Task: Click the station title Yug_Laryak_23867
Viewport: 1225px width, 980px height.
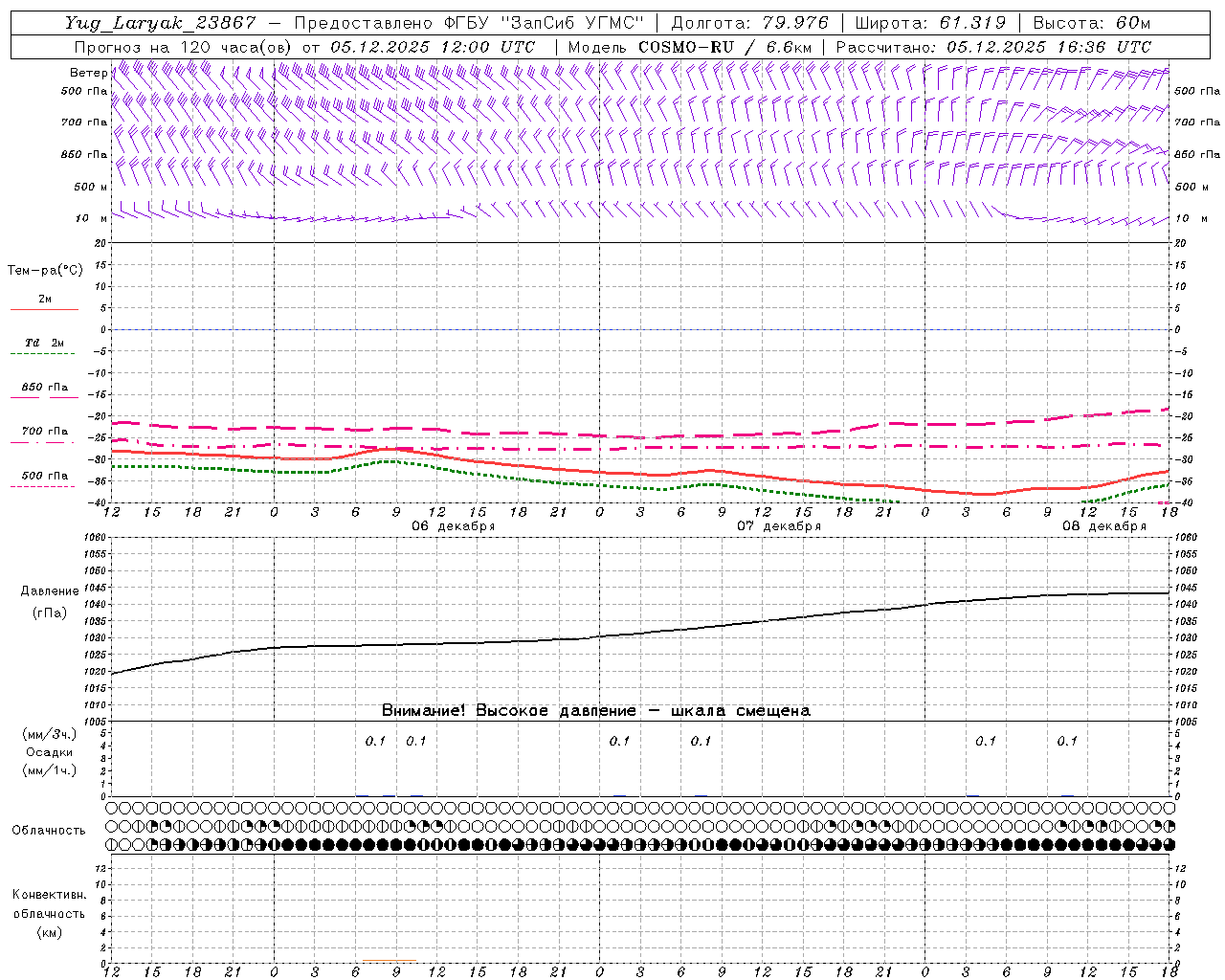Action: pos(161,24)
